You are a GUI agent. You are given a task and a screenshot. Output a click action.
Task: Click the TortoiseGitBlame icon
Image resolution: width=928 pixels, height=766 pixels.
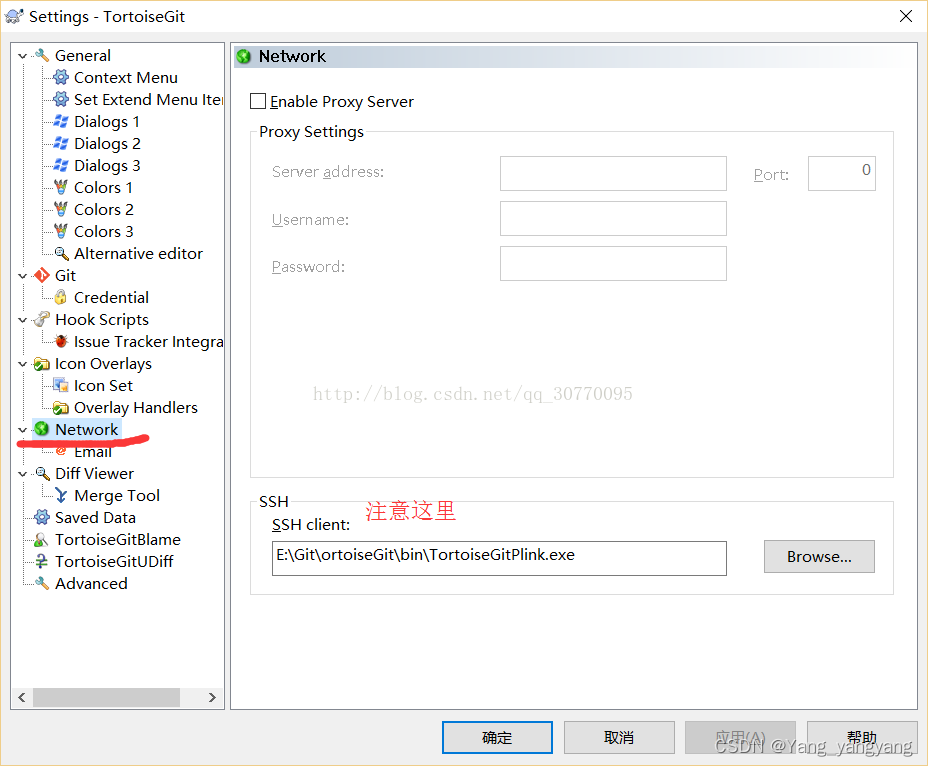pos(41,539)
